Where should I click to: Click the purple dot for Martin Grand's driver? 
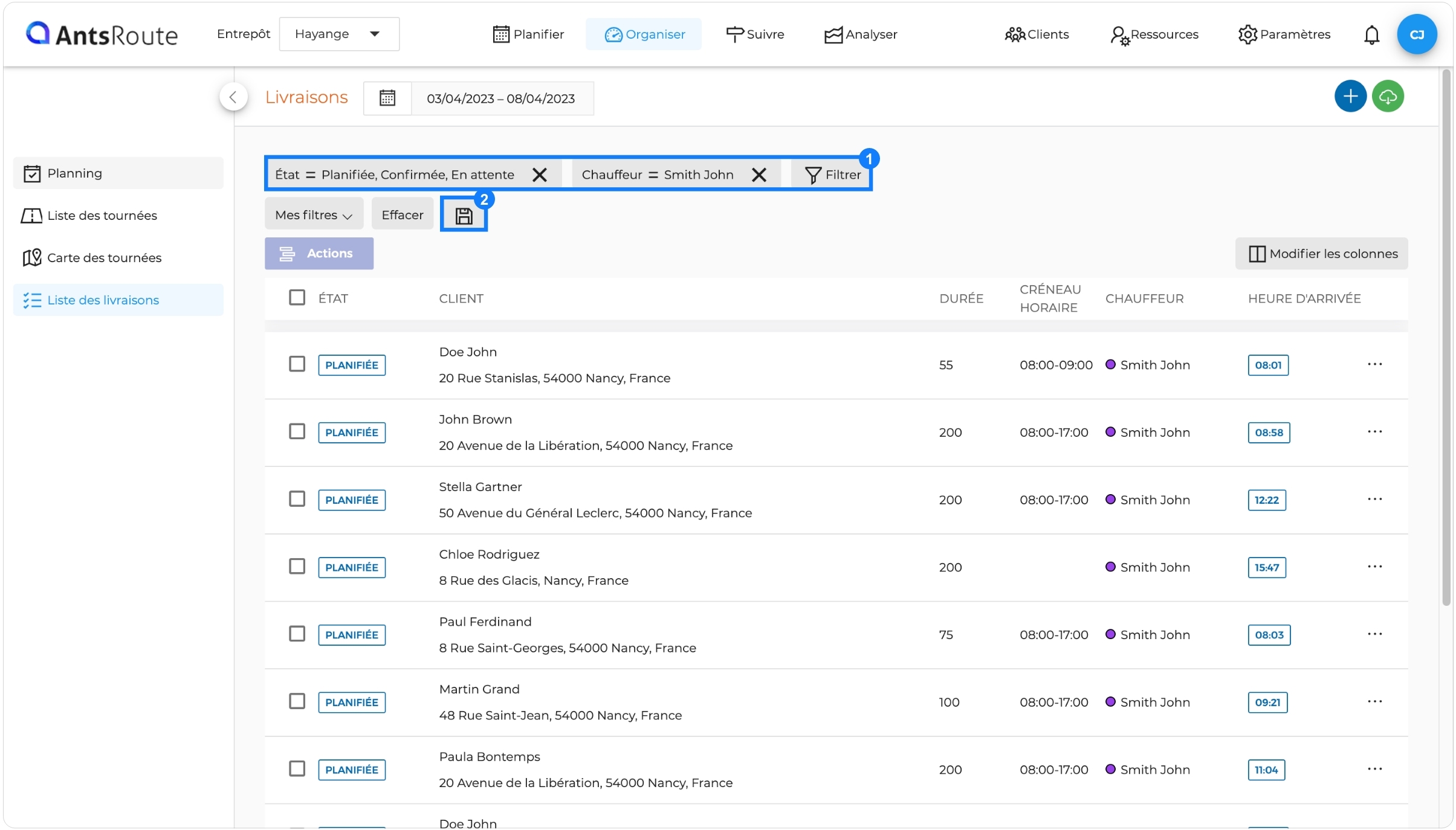(1110, 702)
